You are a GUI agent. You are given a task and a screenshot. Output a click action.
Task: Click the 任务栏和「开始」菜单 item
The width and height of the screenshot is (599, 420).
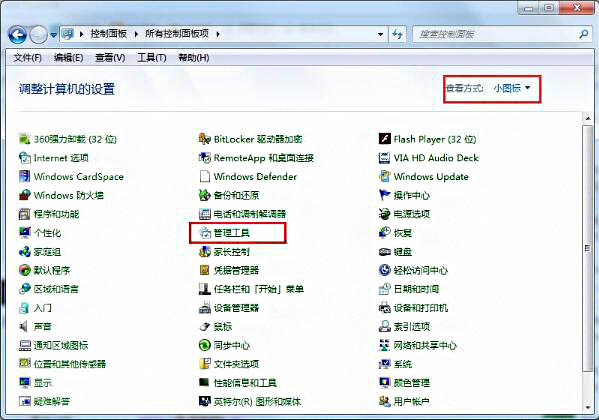point(251,289)
